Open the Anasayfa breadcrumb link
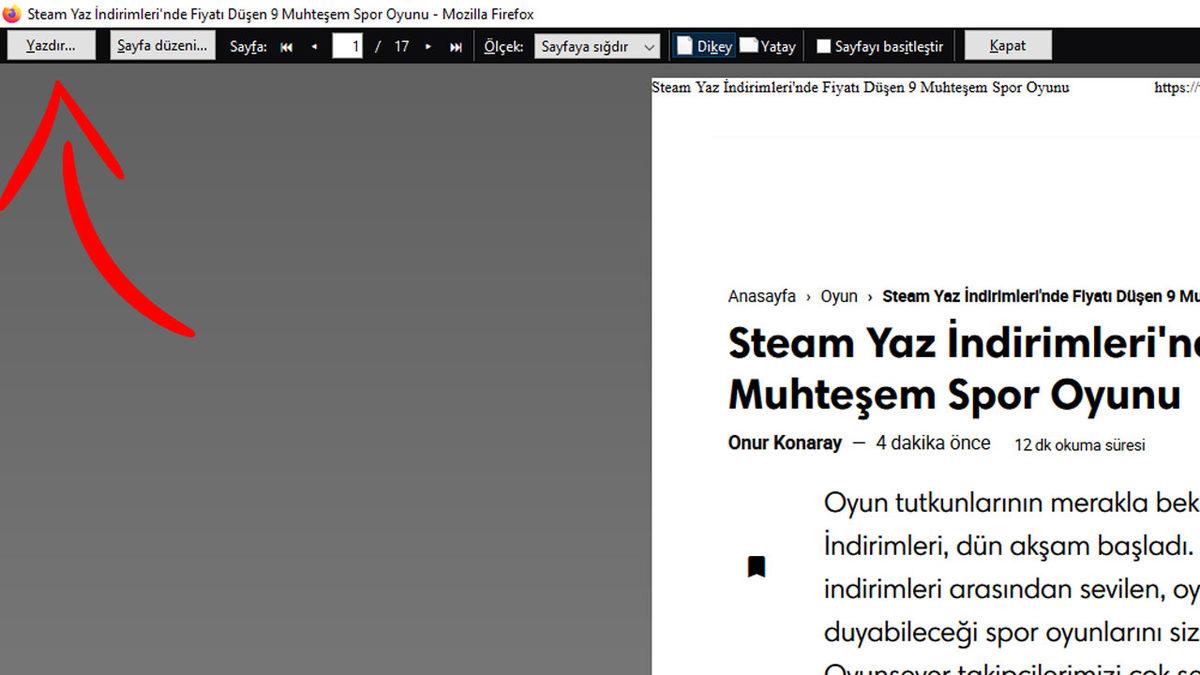Viewport: 1200px width, 675px height. 762,296
